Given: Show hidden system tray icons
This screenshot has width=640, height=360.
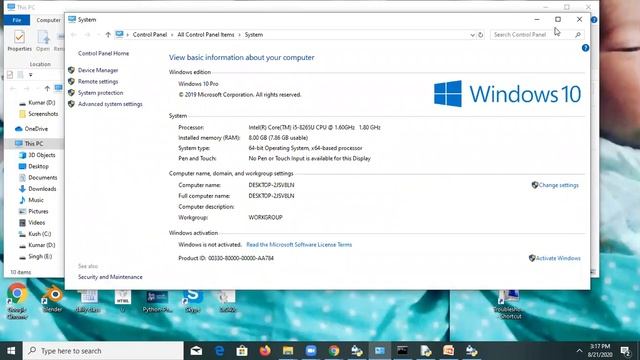Looking at the screenshot, I should 579,351.
